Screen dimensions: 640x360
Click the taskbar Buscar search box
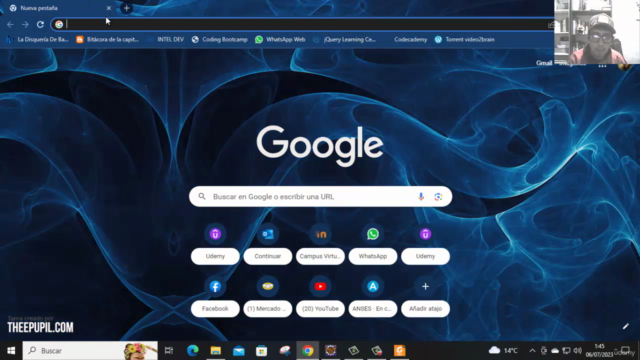click(90, 351)
